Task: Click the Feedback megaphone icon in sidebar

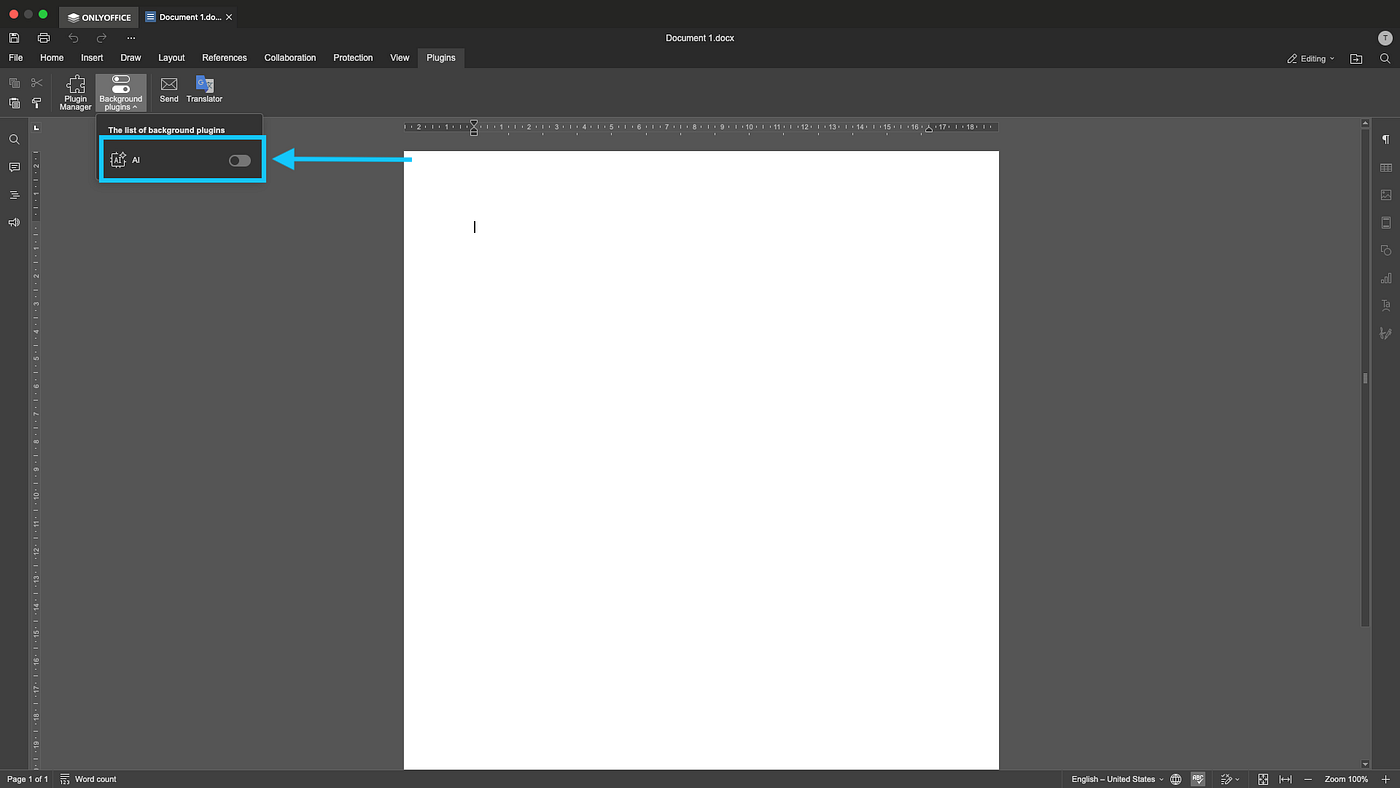Action: pyautogui.click(x=14, y=222)
